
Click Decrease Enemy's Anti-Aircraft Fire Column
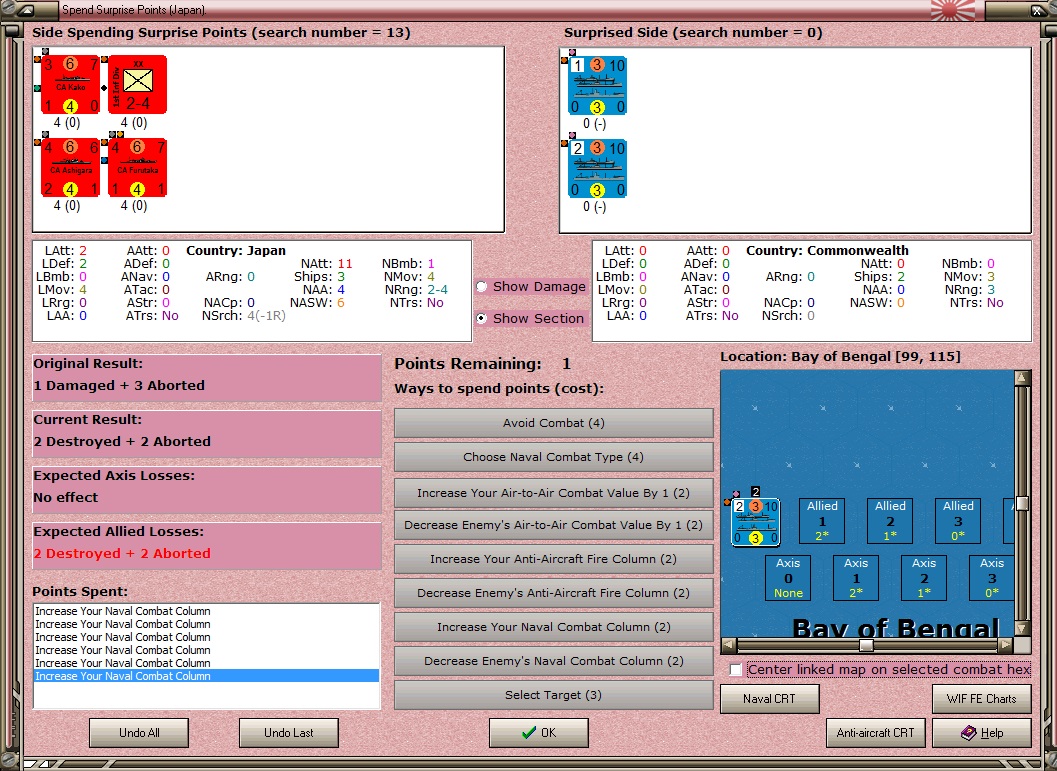pyautogui.click(x=553, y=593)
